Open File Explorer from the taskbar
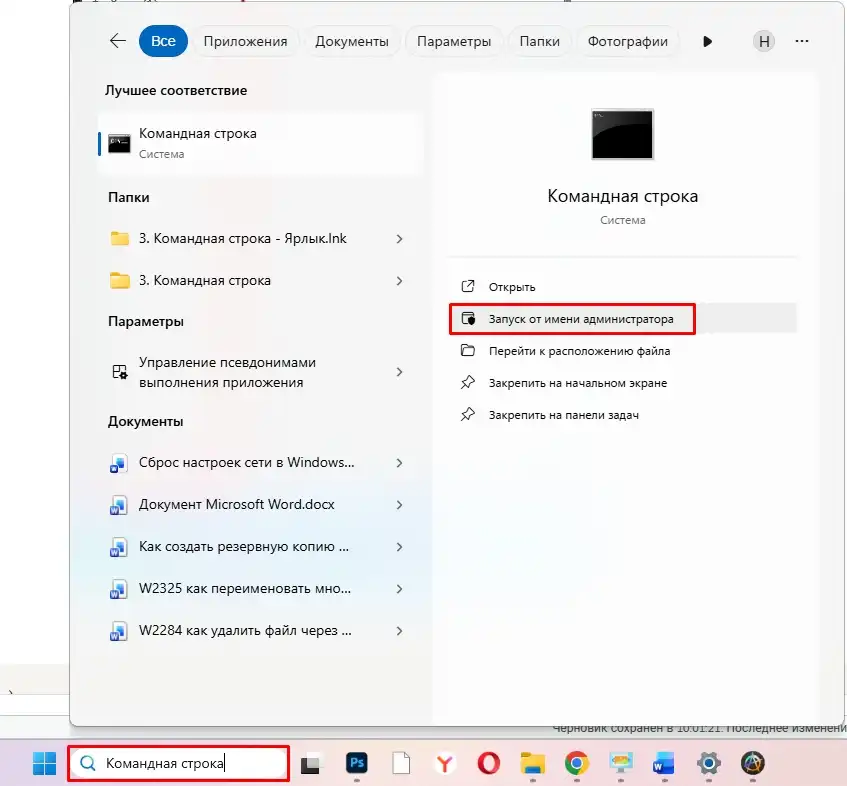Viewport: 847px width, 786px height. [x=533, y=763]
